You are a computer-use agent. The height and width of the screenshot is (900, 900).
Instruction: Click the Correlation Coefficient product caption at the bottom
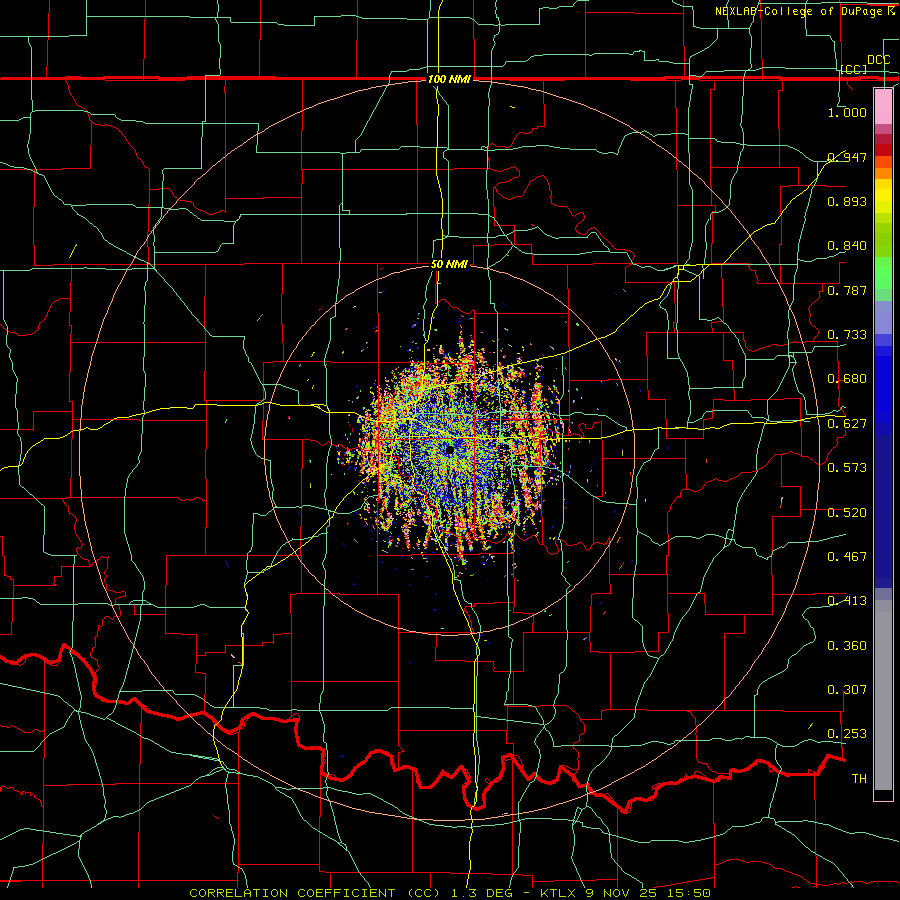(450, 893)
